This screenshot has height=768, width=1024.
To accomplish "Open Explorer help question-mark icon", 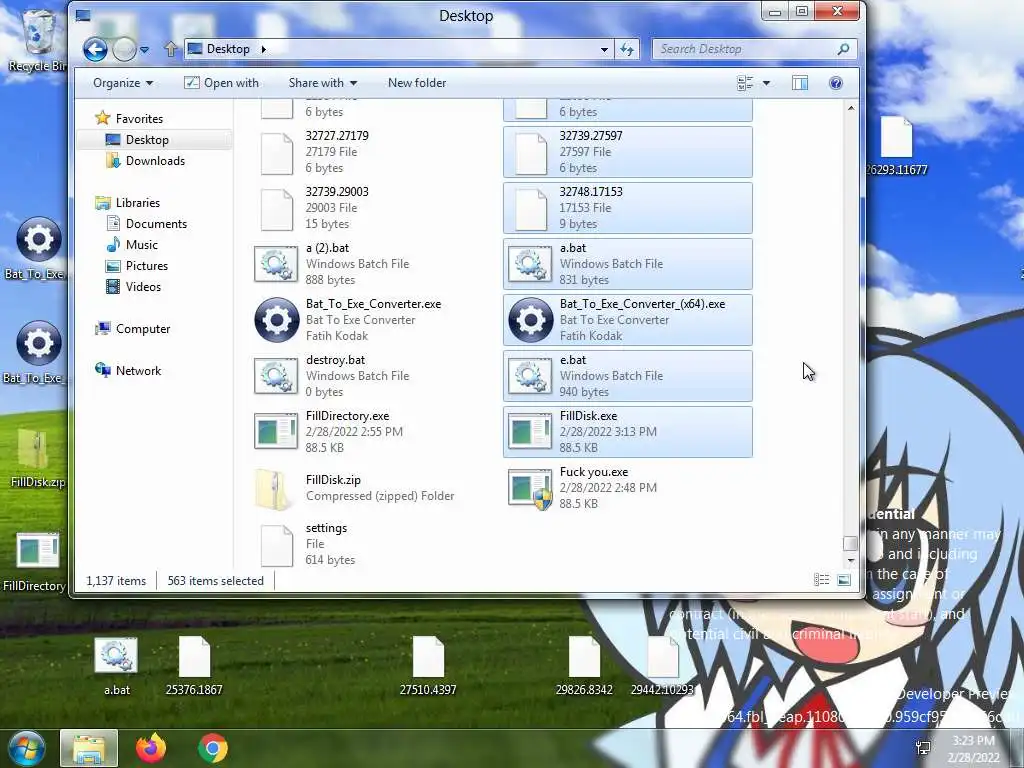I will (835, 83).
